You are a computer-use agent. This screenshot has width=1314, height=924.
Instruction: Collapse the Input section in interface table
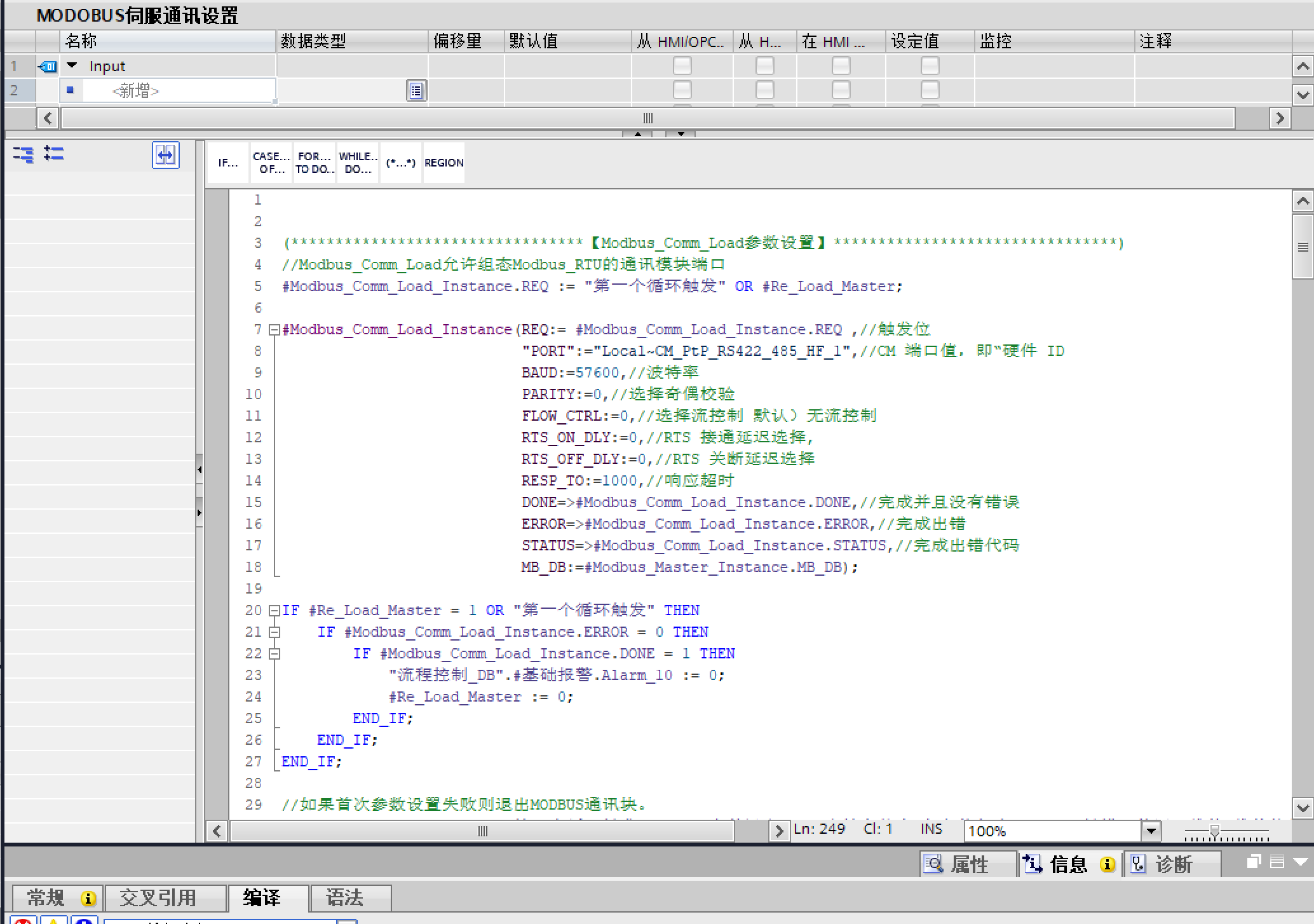(72, 65)
